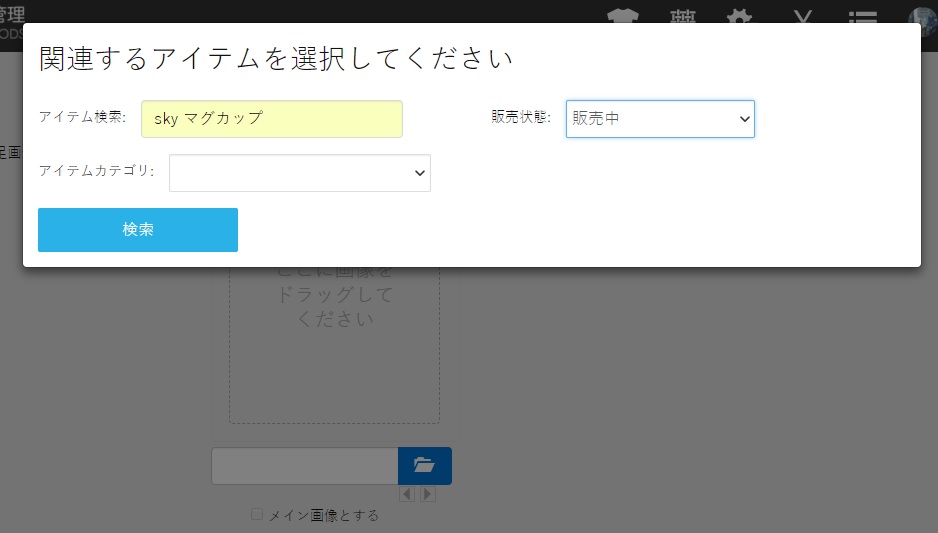Click the アイテムカテゴリ label text
This screenshot has width=938, height=533.
[97, 171]
